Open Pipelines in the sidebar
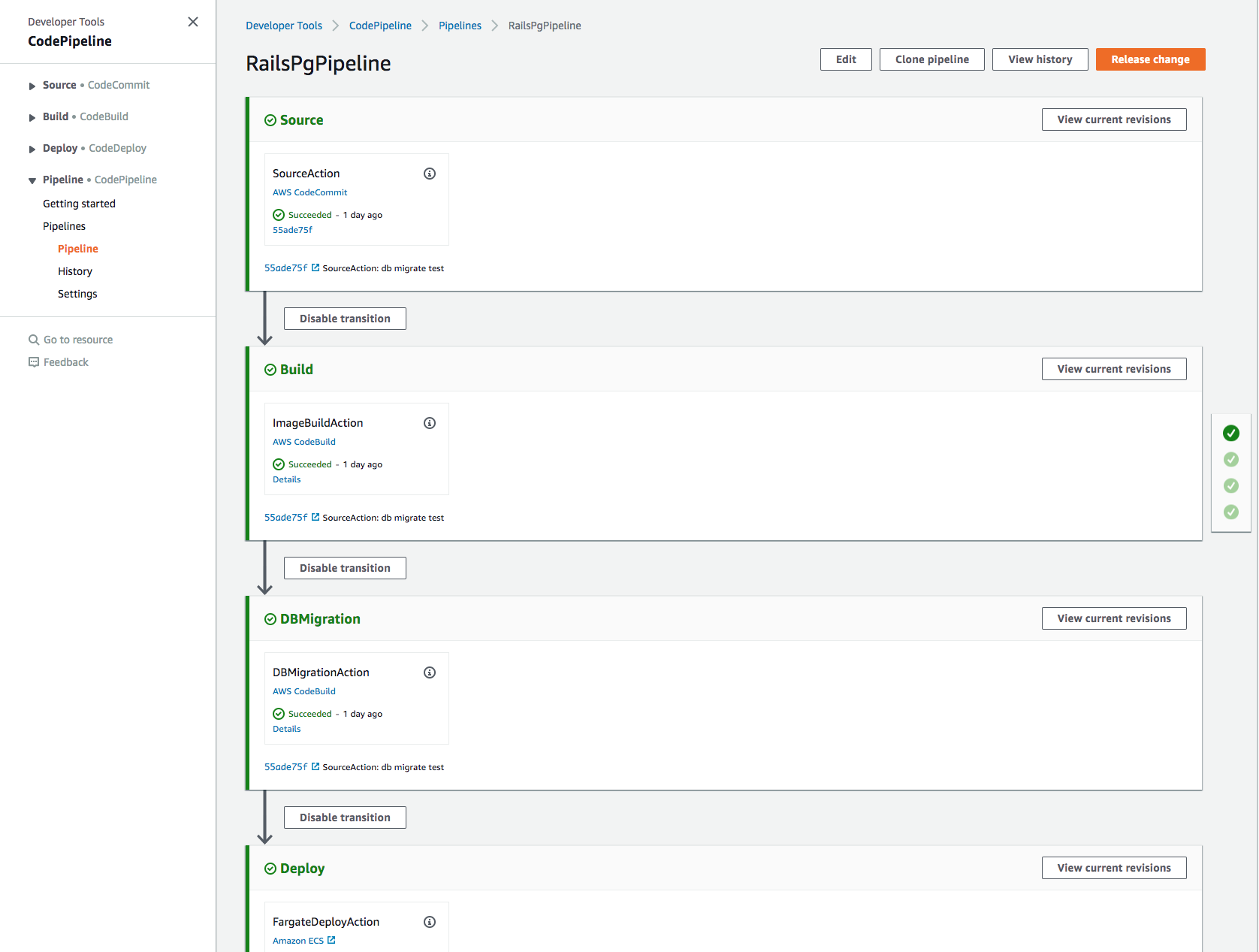The height and width of the screenshot is (952, 1259). pyautogui.click(x=64, y=226)
